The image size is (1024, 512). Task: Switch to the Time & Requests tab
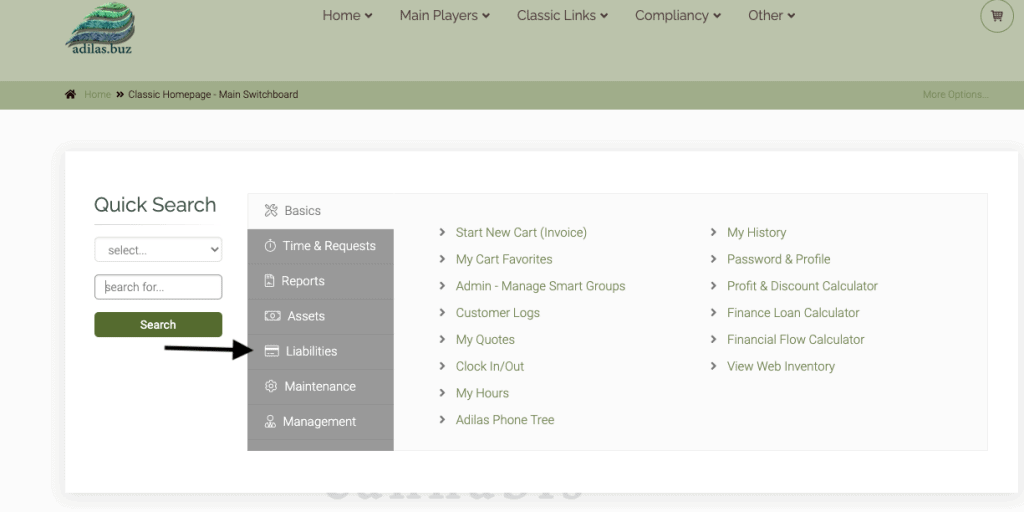(321, 246)
